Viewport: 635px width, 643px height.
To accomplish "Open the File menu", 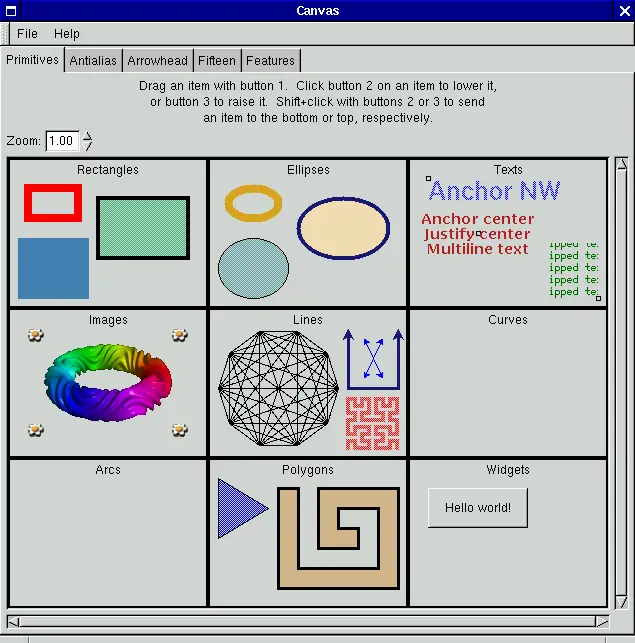I will tap(27, 34).
